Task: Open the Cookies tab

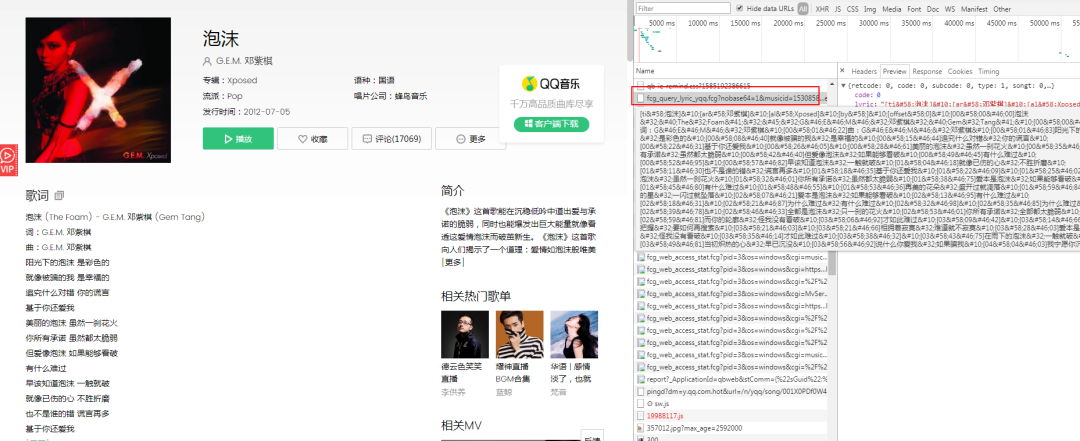Action: click(x=959, y=71)
